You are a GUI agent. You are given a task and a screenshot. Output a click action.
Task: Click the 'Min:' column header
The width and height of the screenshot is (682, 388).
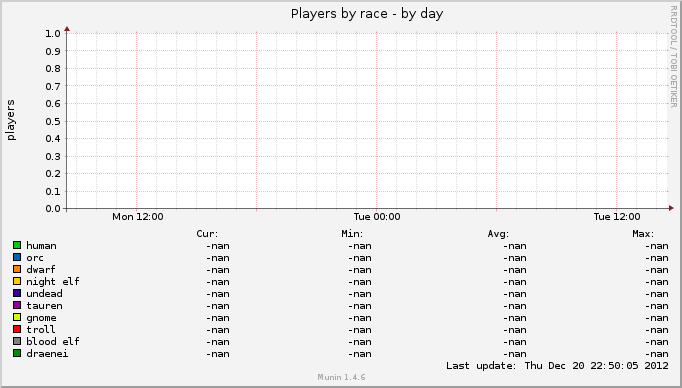pyautogui.click(x=352, y=234)
